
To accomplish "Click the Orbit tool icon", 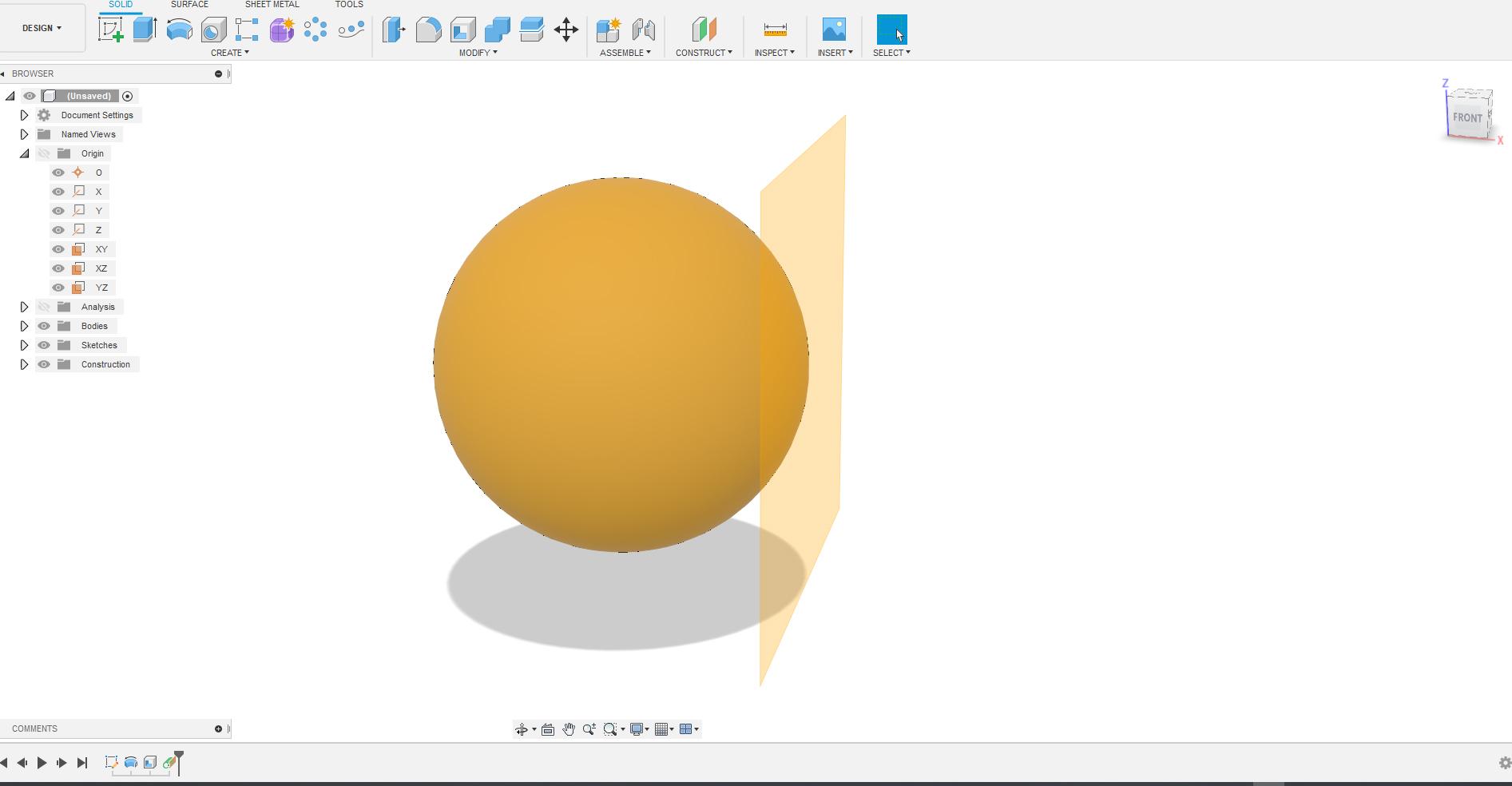I will pos(522,729).
